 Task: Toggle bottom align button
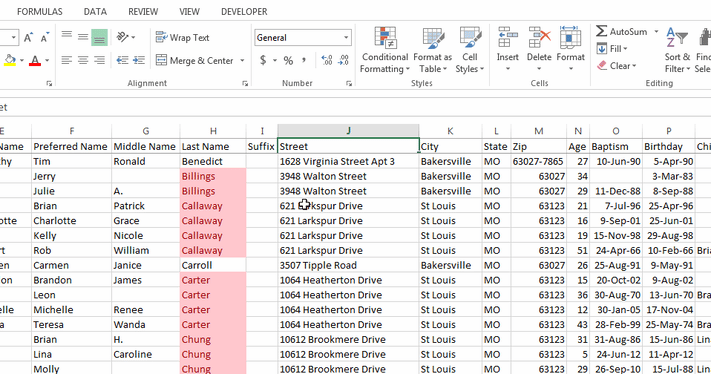(x=99, y=37)
